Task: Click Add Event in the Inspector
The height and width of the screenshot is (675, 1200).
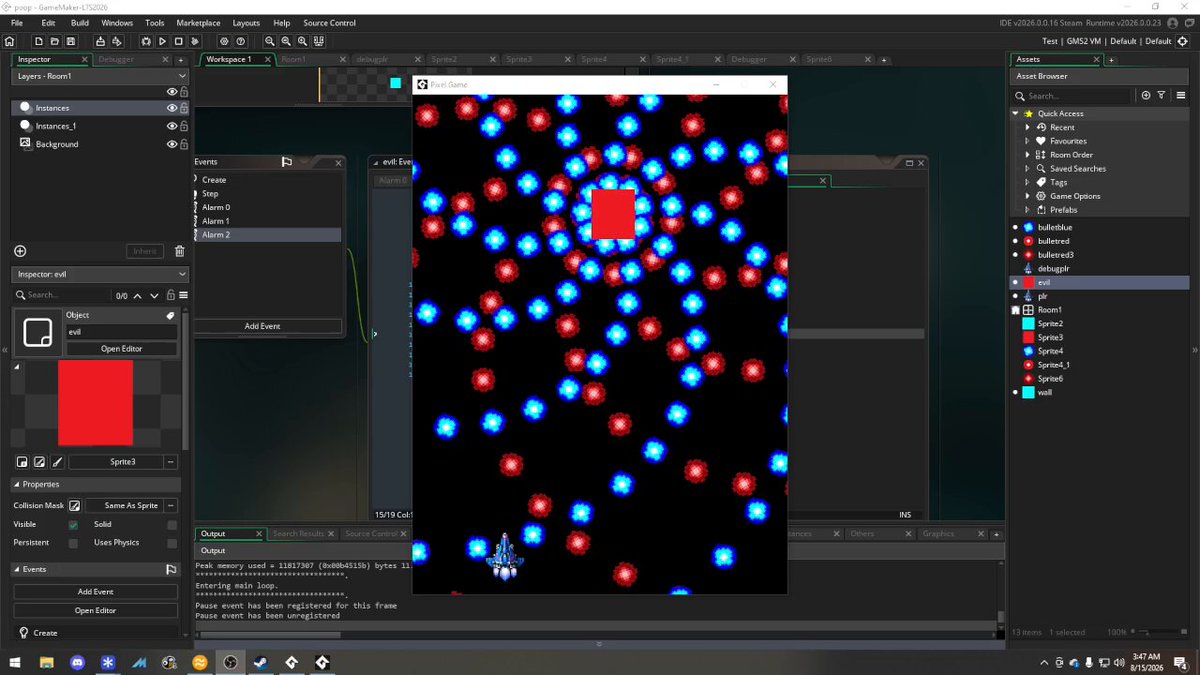Action: [96, 592]
